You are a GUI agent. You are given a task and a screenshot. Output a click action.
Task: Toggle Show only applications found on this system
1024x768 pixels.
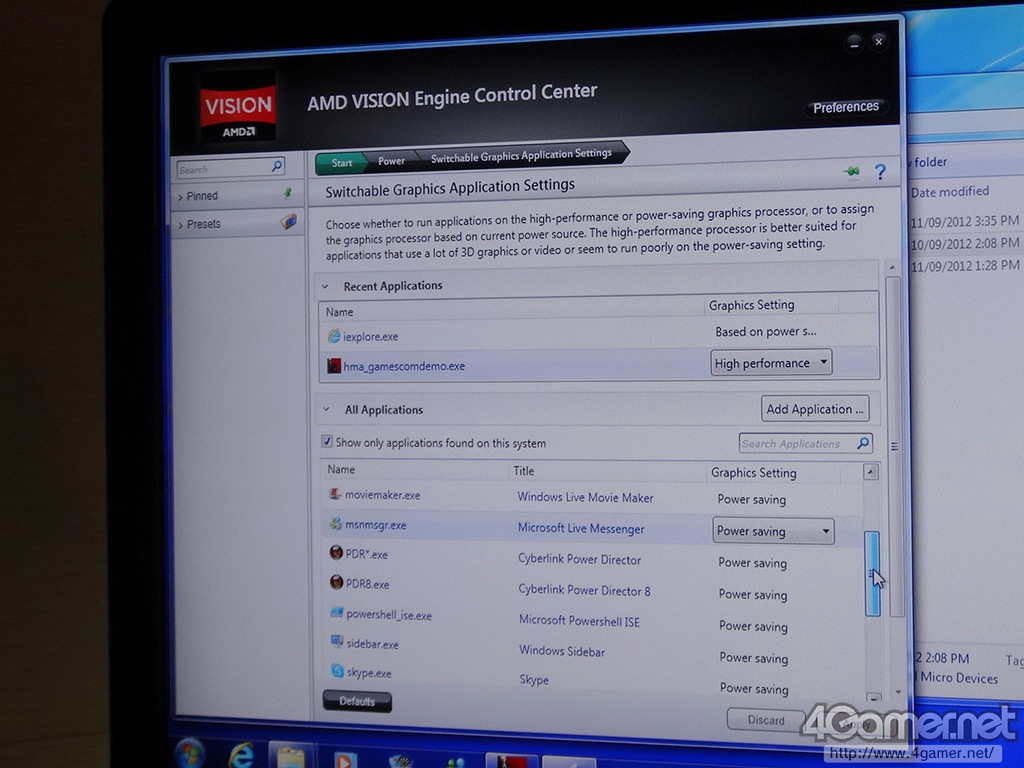(327, 442)
